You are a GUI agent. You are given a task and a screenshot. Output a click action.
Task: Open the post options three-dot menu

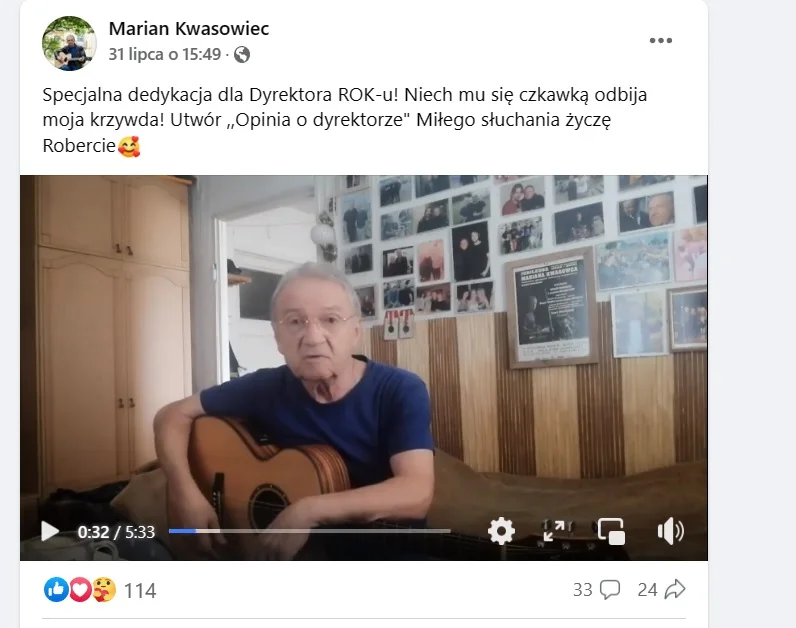pyautogui.click(x=661, y=41)
